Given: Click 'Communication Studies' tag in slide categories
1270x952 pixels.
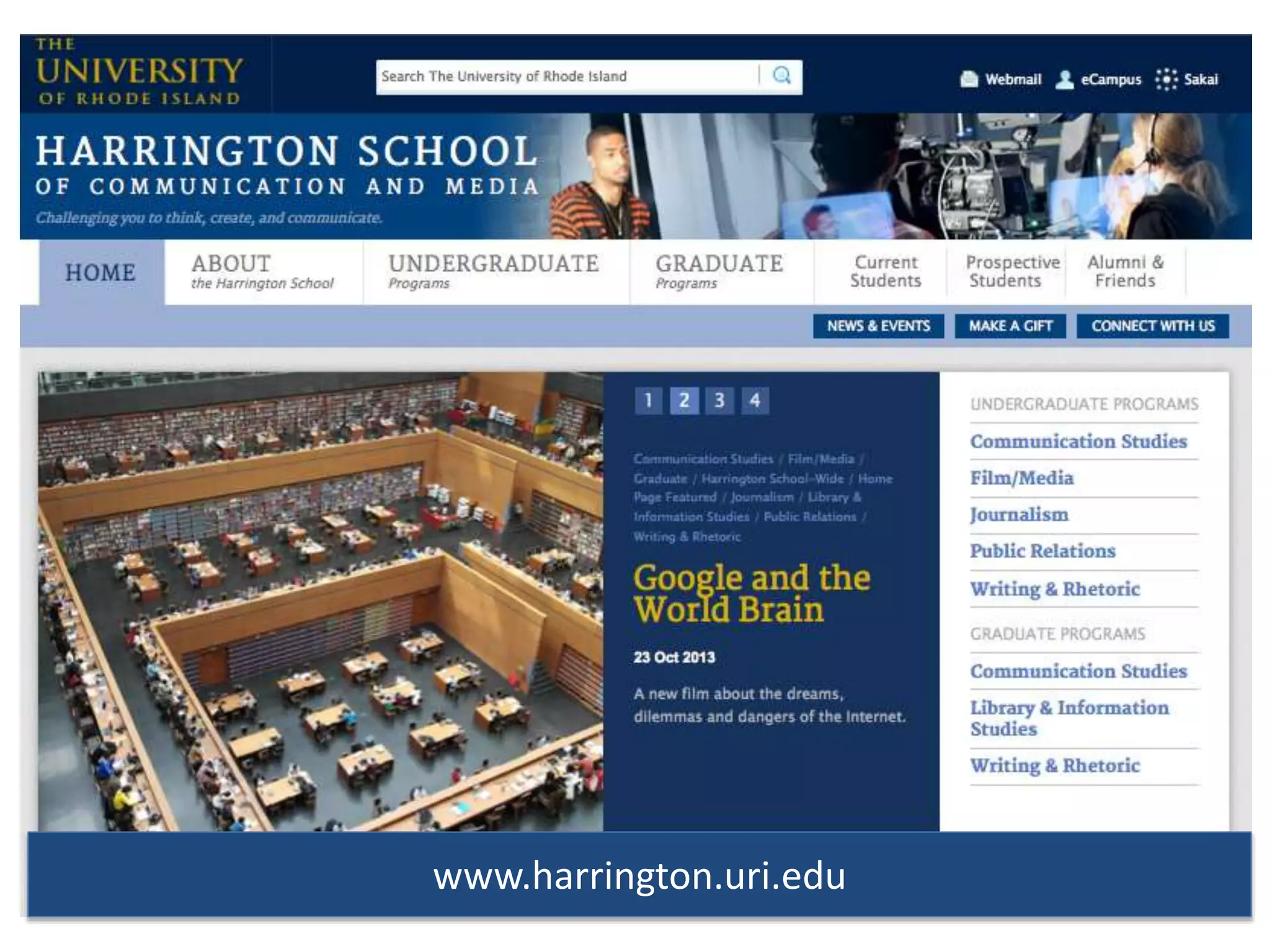Looking at the screenshot, I should pos(703,459).
